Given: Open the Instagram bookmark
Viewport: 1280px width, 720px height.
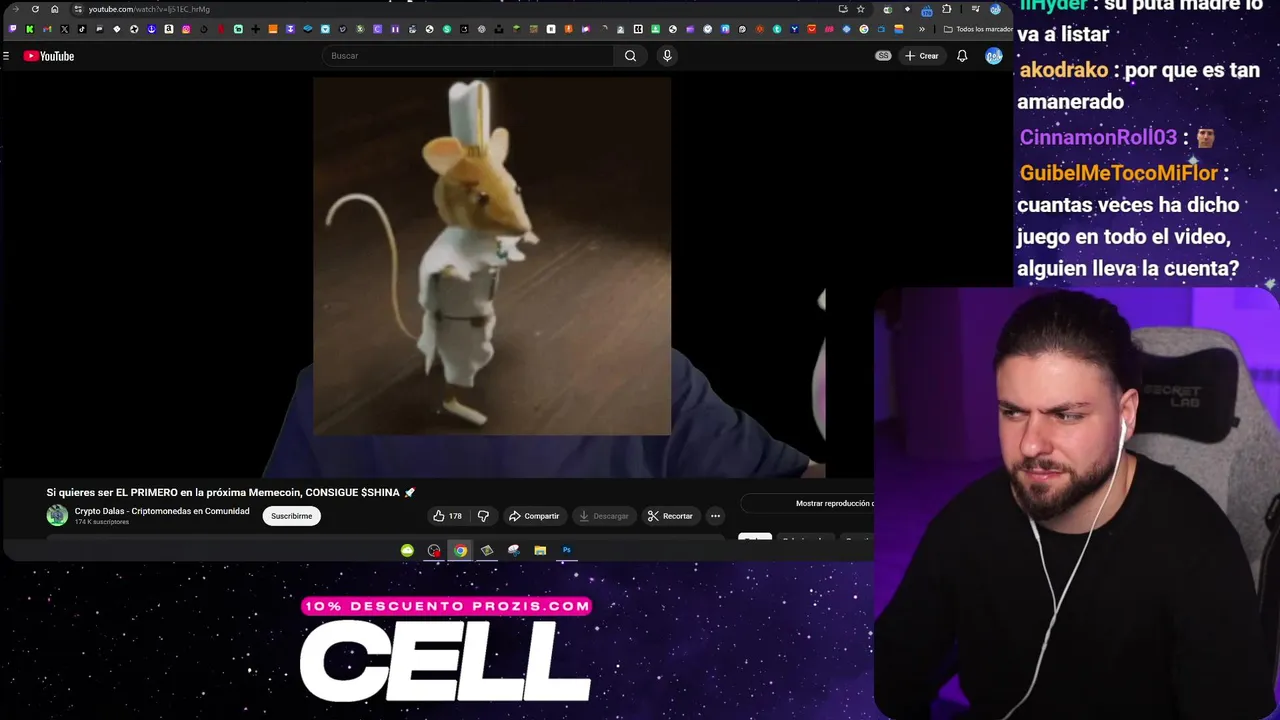Looking at the screenshot, I should [x=186, y=29].
